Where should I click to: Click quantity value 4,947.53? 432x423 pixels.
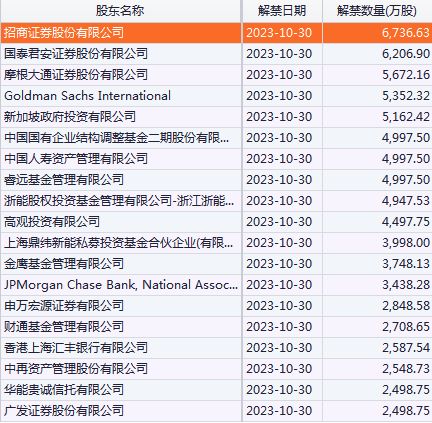(406, 201)
